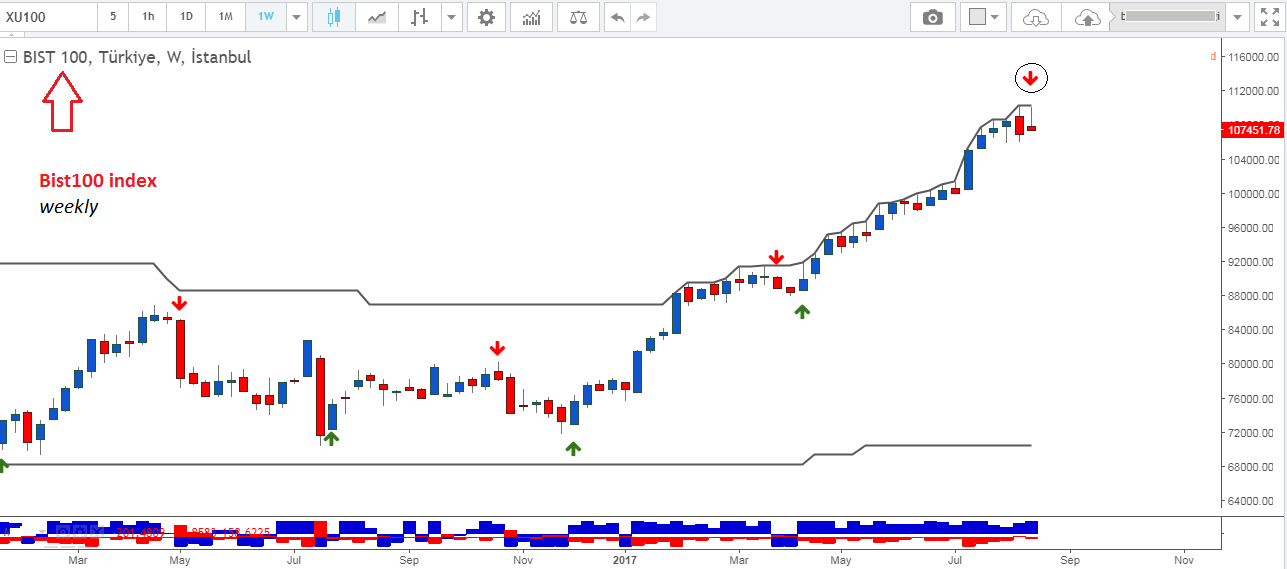Select bar chart style
Image resolution: width=1287 pixels, height=569 pixels.
(x=420, y=17)
